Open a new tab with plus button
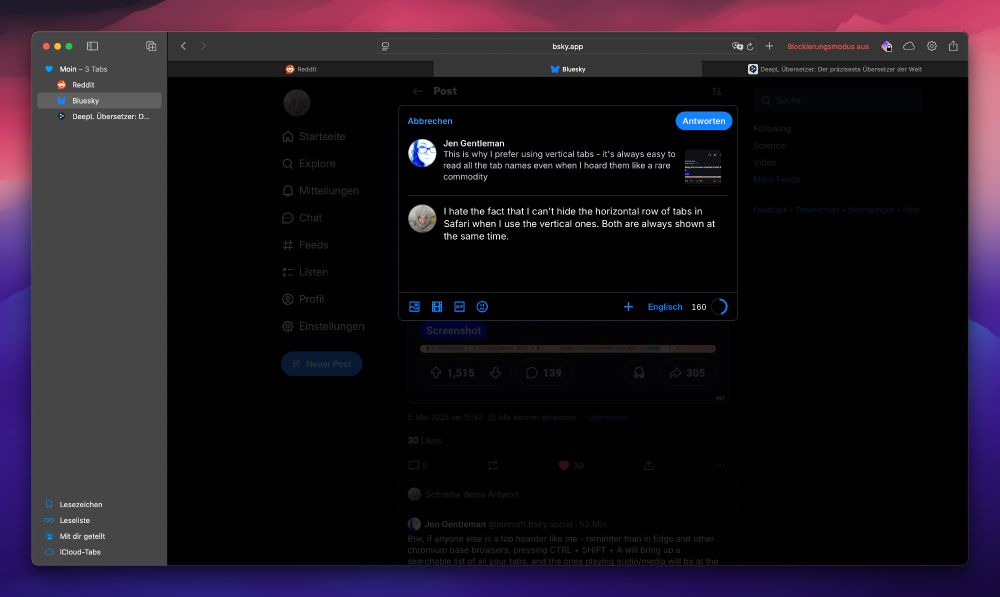 coord(769,46)
